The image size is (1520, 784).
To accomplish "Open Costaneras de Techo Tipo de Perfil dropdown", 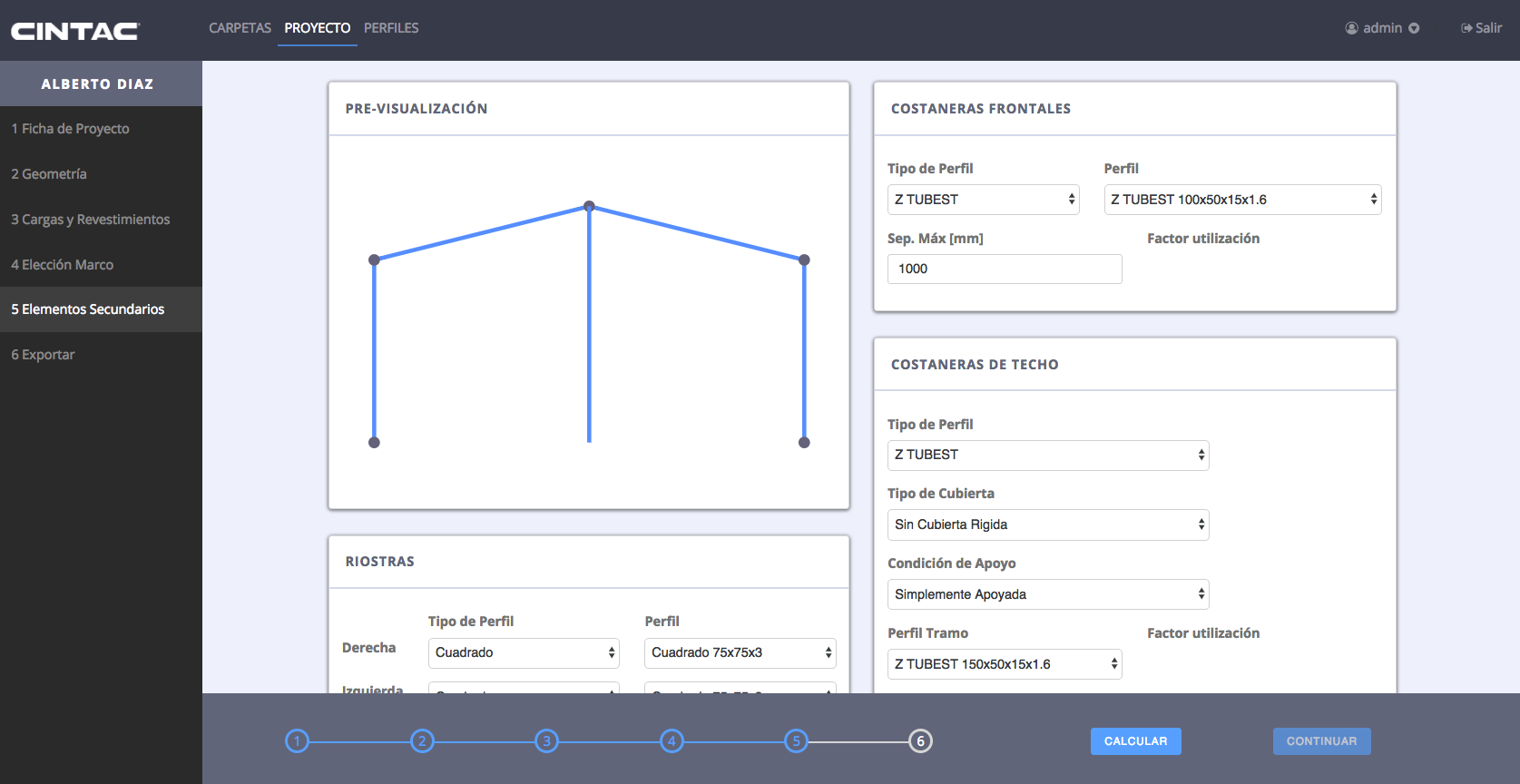I will click(1048, 456).
